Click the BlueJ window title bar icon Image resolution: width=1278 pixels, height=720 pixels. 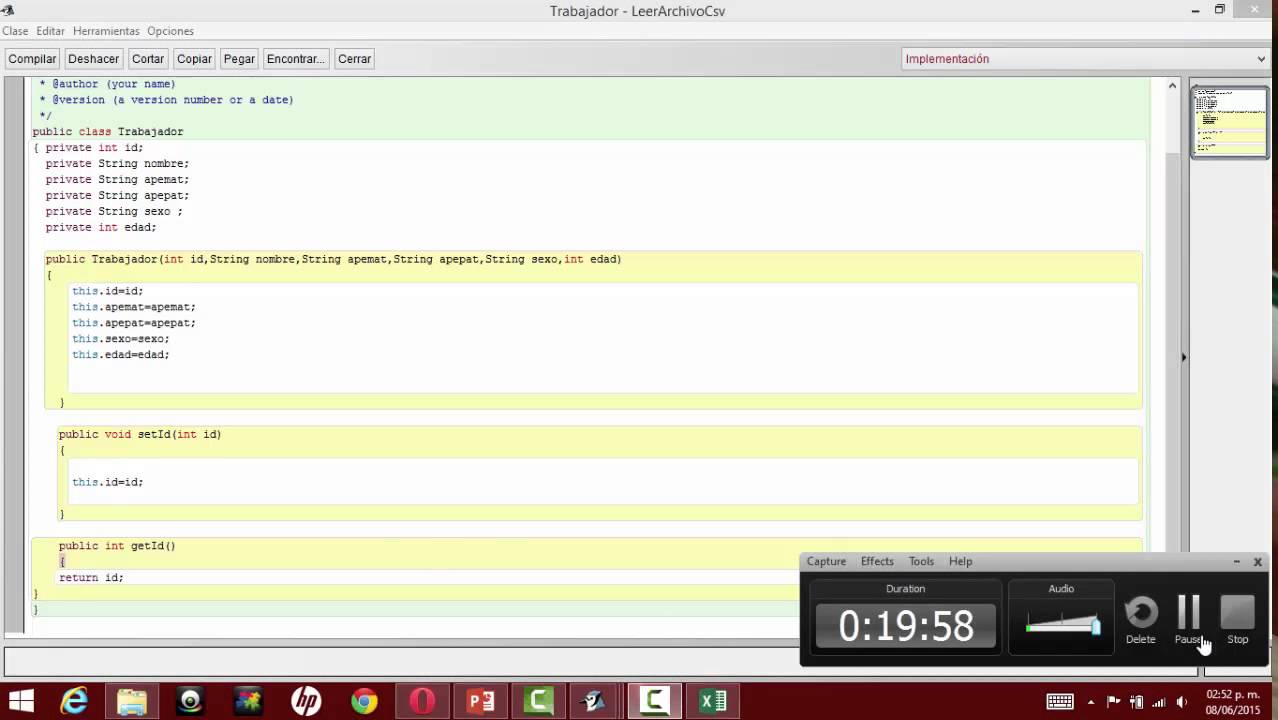point(8,10)
